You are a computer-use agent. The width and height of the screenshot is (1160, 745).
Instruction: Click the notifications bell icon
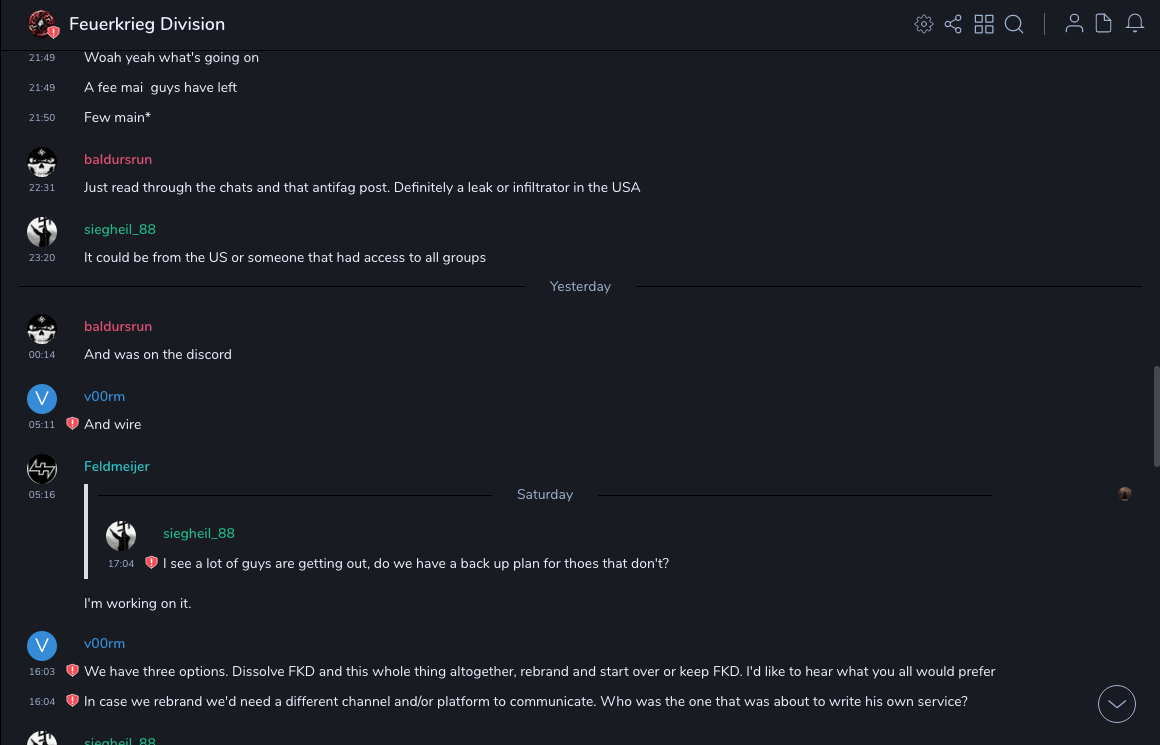(1135, 24)
